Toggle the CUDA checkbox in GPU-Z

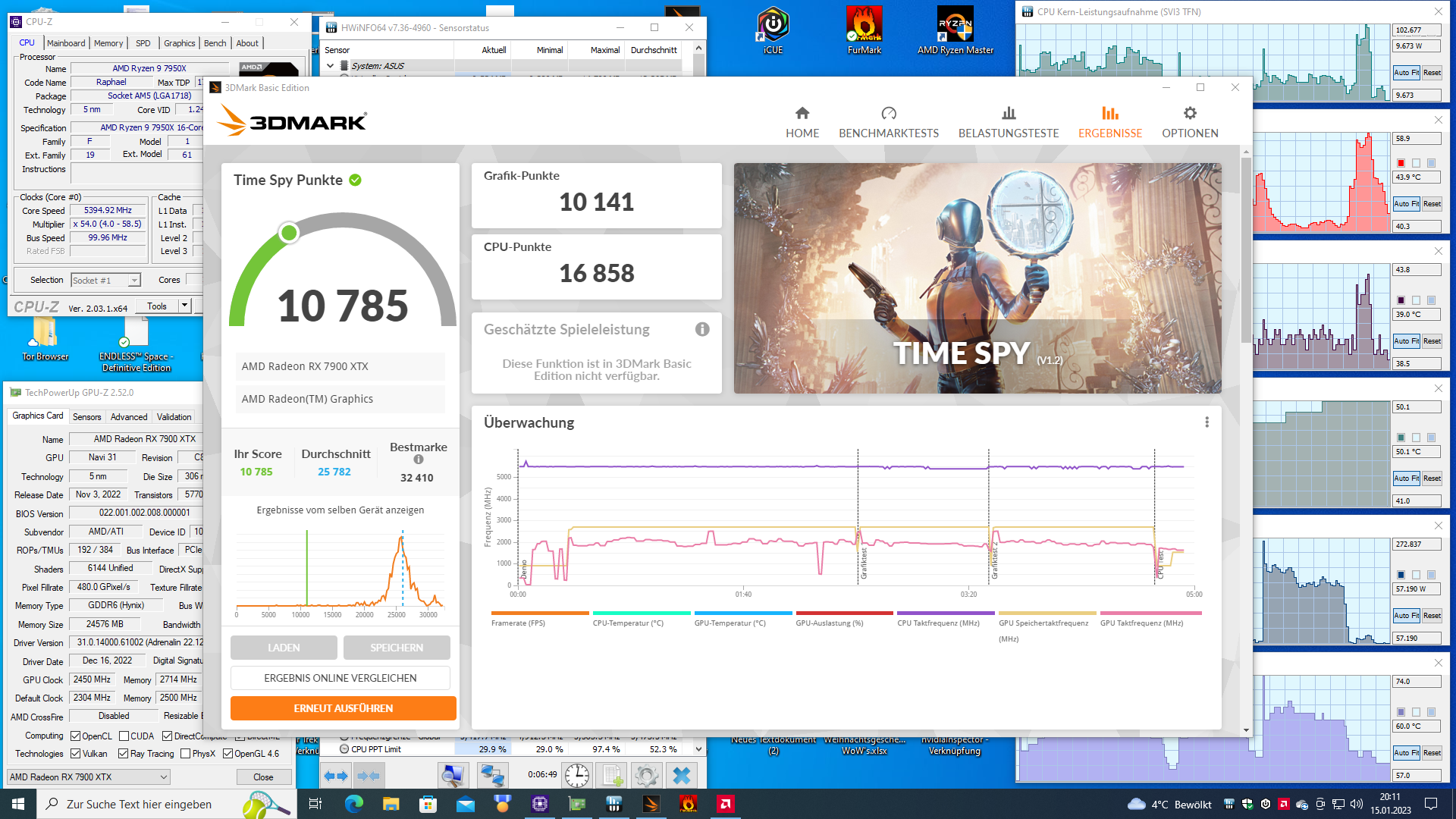click(x=124, y=736)
